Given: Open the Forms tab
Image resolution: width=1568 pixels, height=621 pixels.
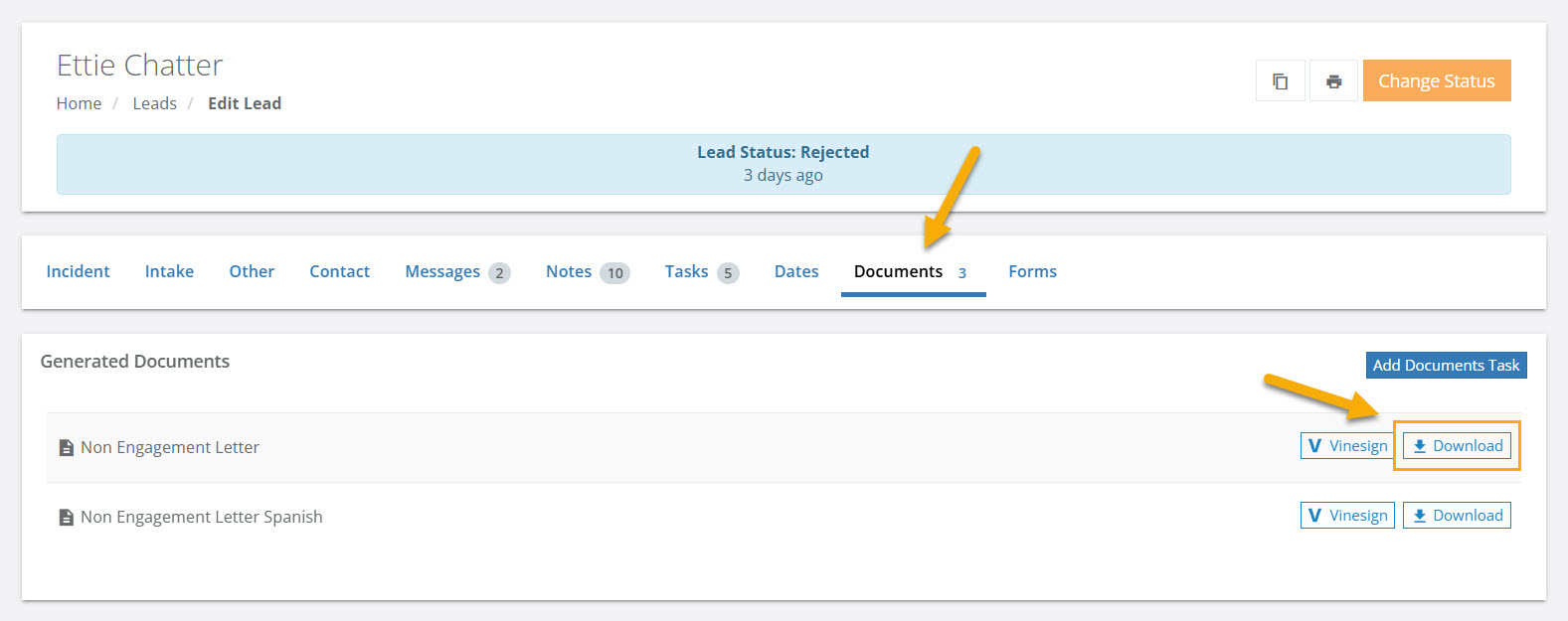Looking at the screenshot, I should [x=1032, y=271].
